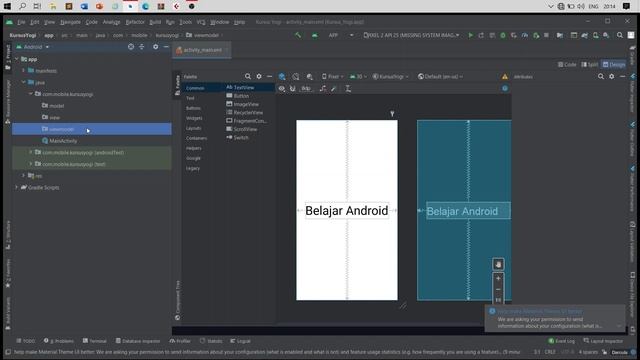The height and width of the screenshot is (360, 640).
Task: Expand Gradle Scripts node
Action: coord(17,187)
